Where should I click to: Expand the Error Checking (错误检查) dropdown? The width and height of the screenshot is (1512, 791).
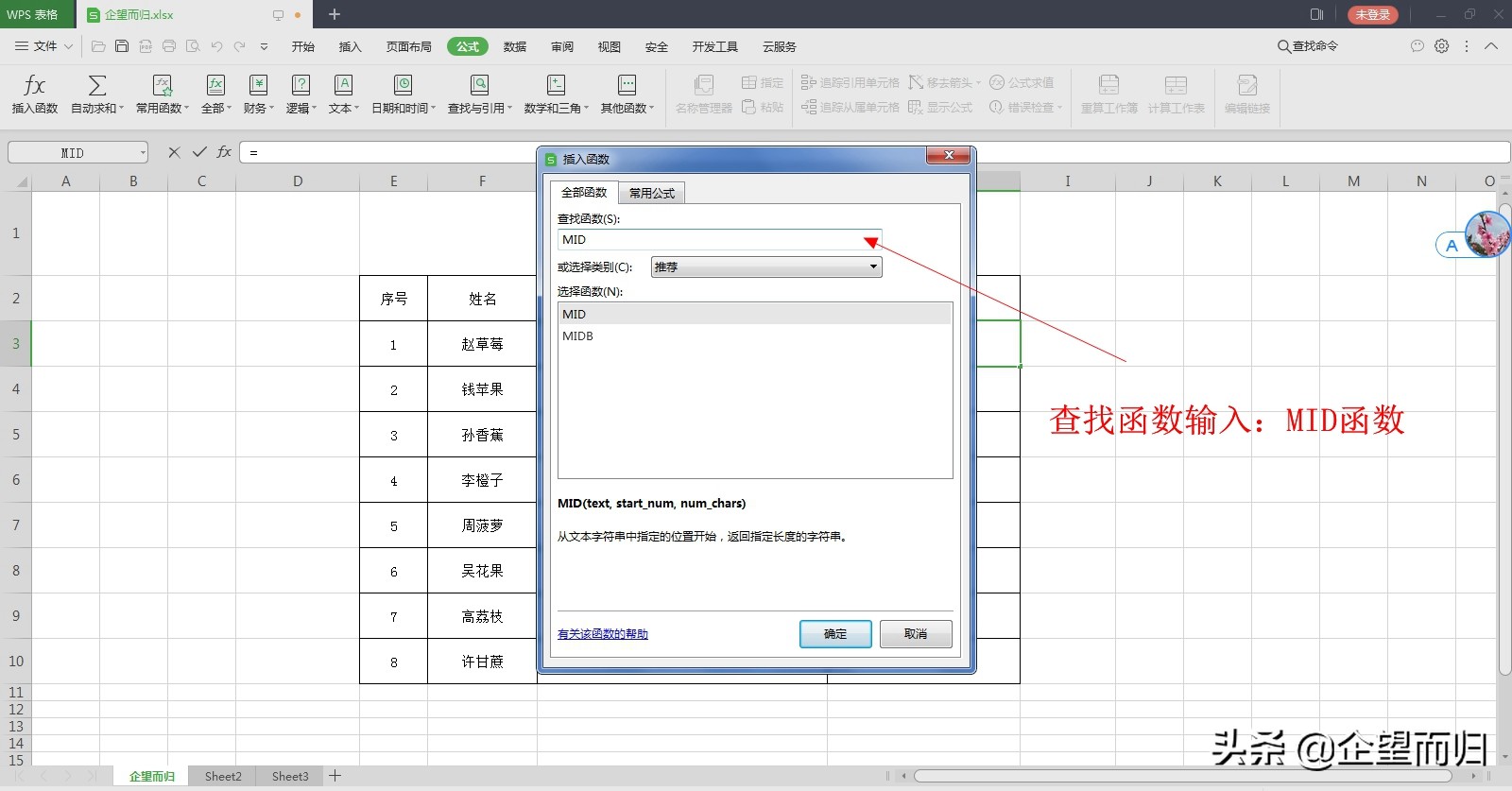pos(1060,108)
